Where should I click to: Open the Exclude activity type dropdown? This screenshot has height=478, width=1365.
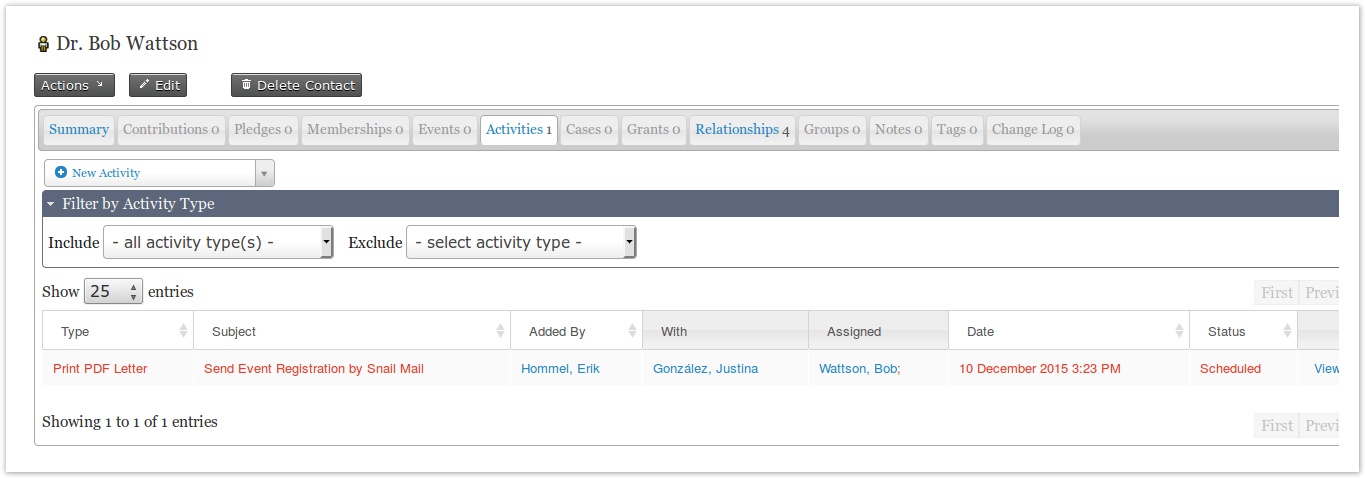(x=521, y=242)
